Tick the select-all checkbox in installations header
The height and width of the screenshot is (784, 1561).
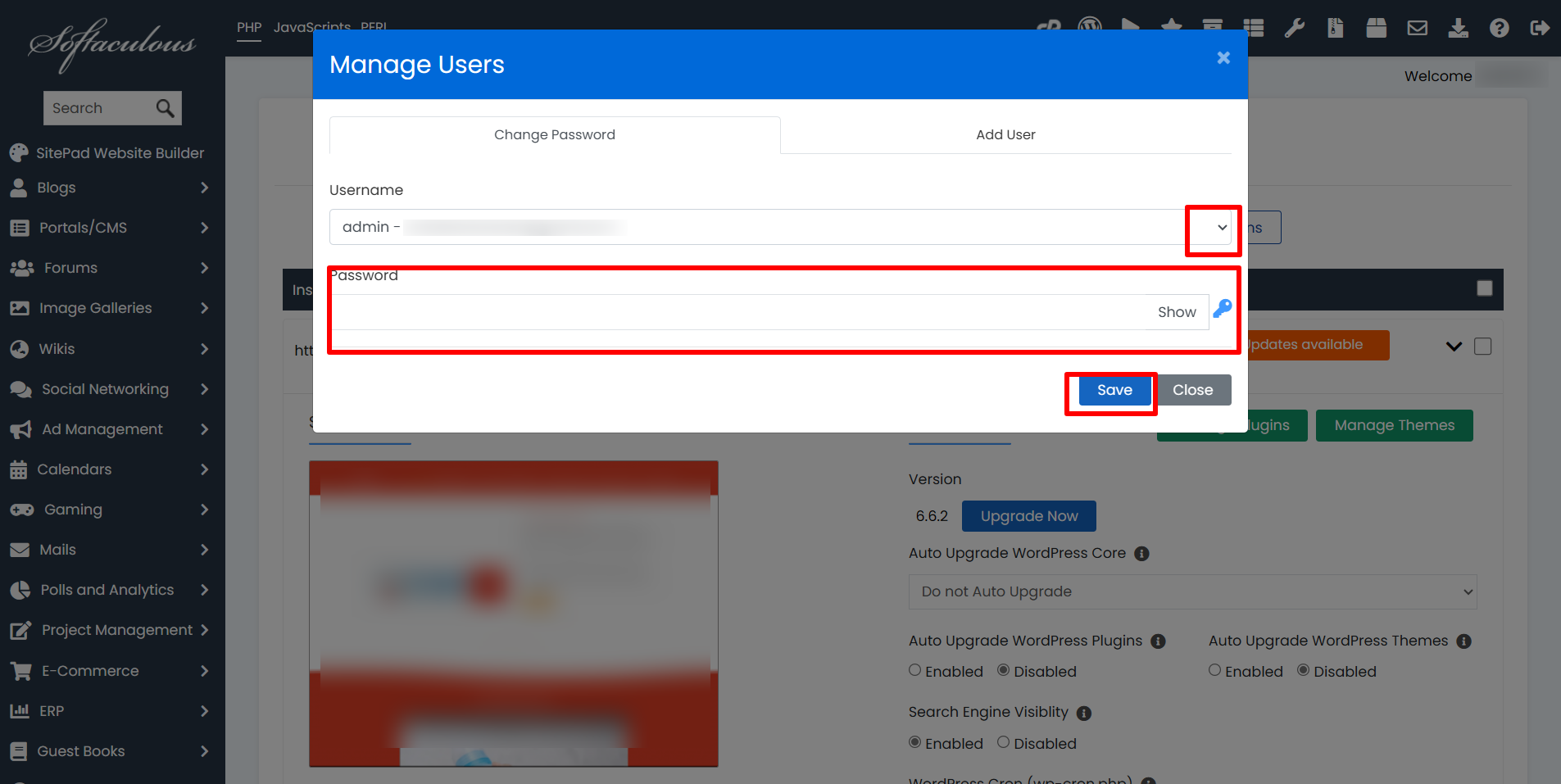[x=1485, y=288]
